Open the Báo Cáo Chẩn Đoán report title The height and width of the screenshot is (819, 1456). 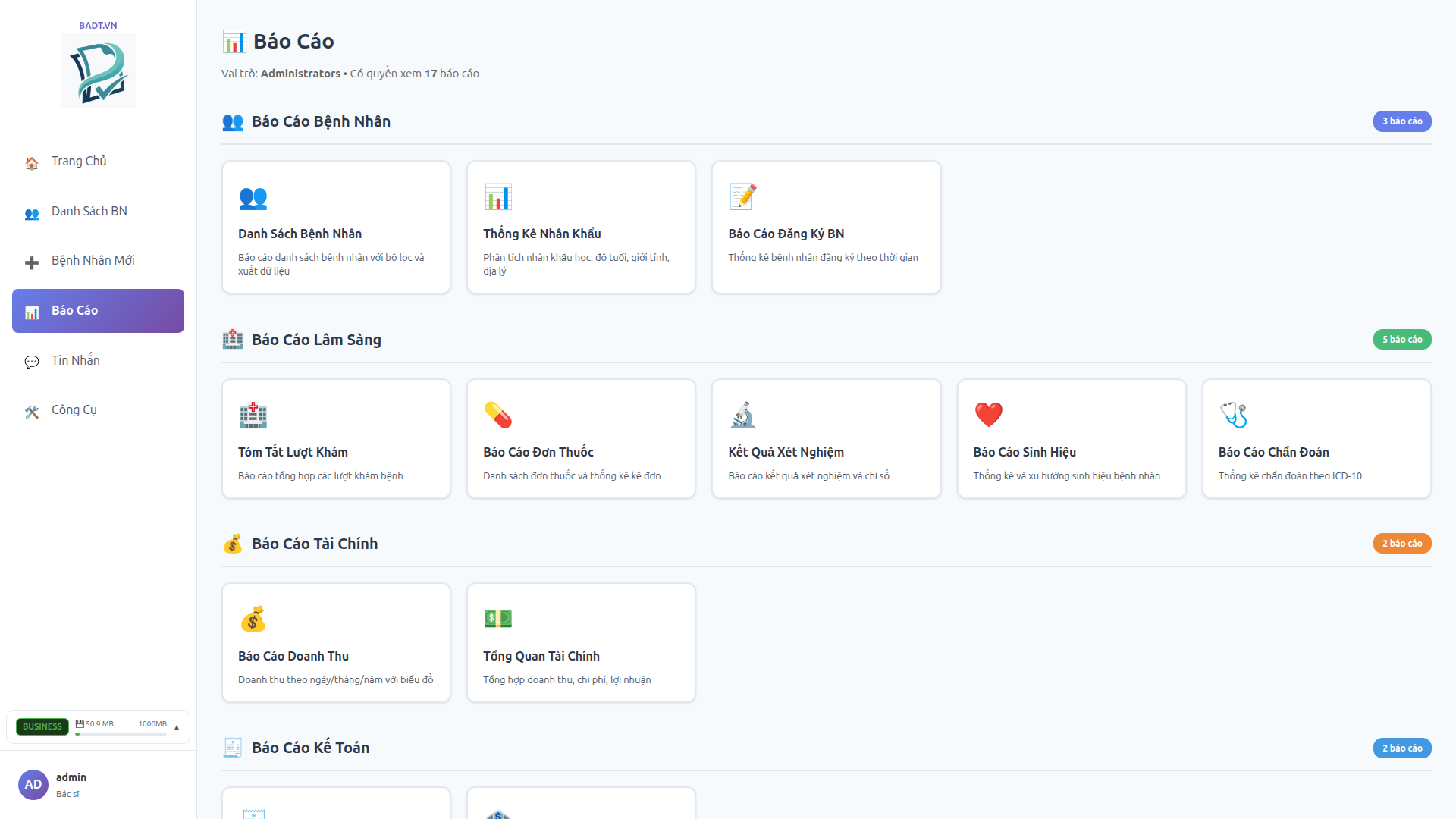click(1274, 452)
